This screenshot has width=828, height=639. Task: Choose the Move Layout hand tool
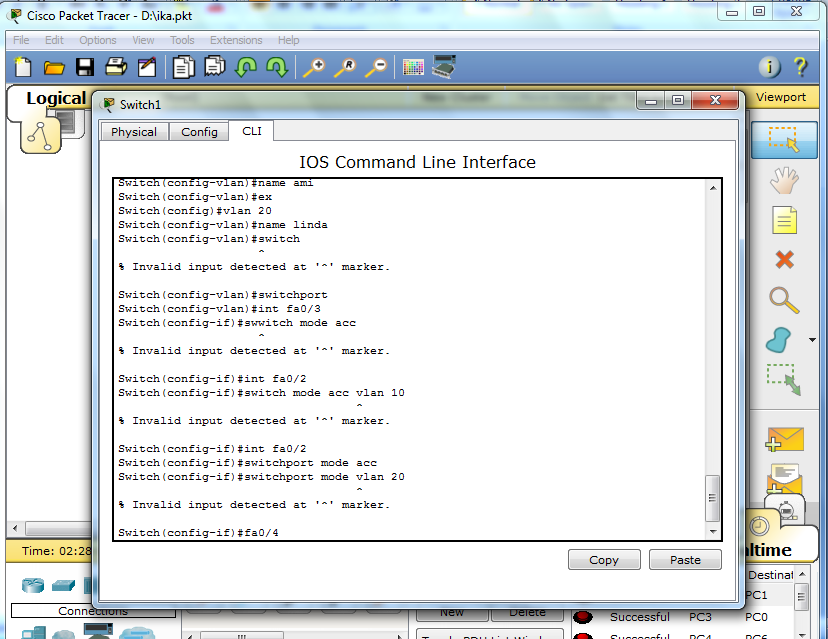[x=784, y=180]
